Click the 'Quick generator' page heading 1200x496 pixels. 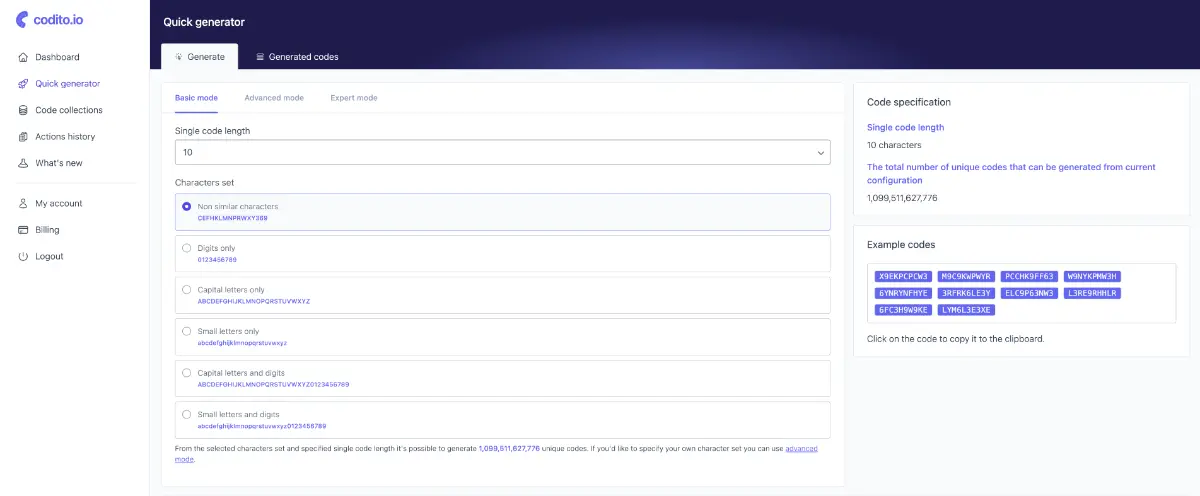[204, 22]
